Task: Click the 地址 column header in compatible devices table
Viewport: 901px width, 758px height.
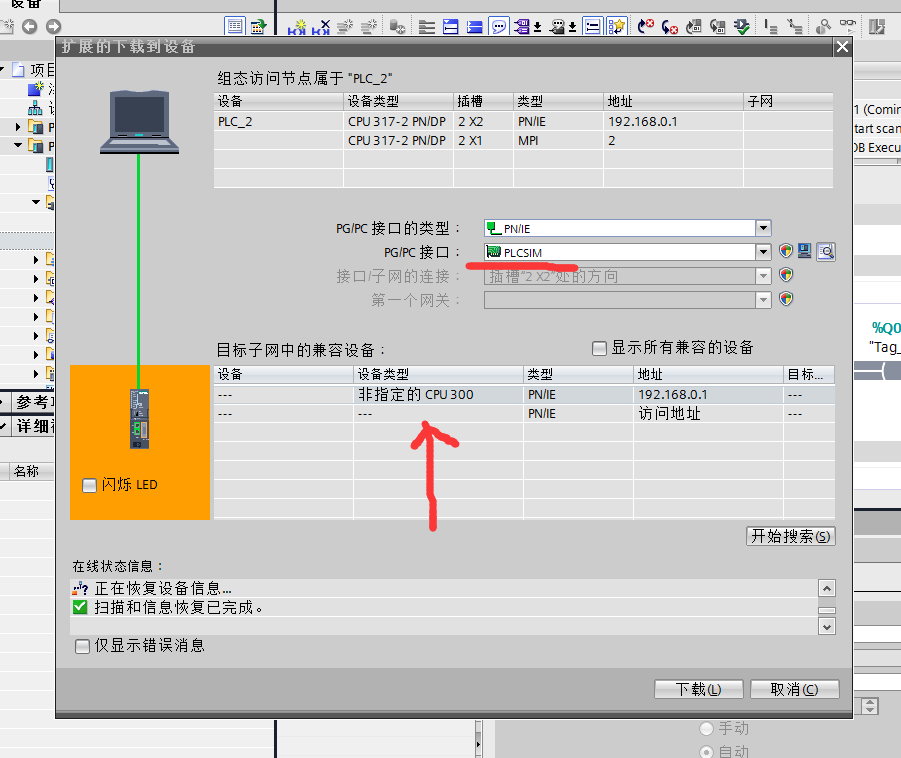Action: point(709,375)
